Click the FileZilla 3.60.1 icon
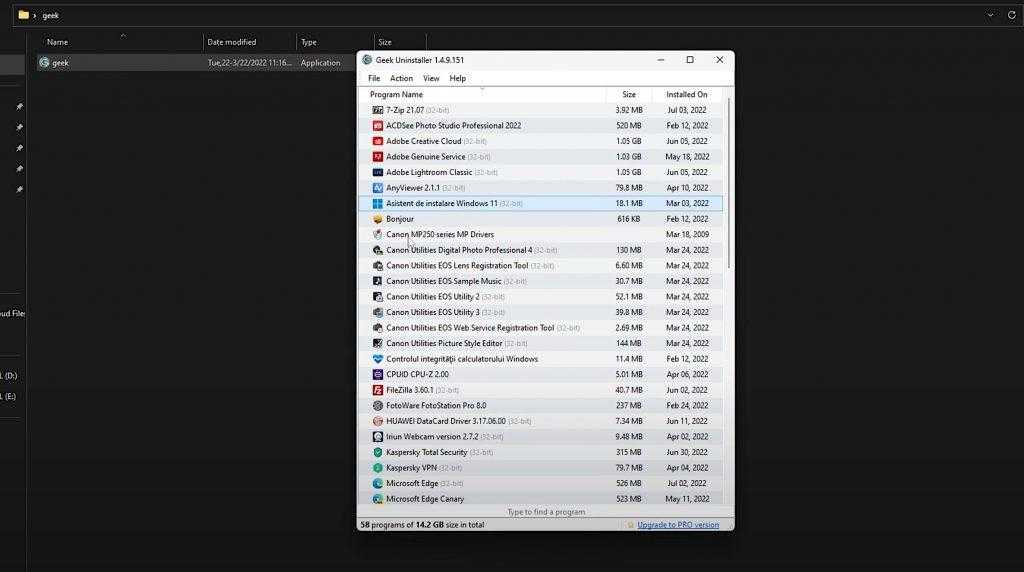The image size is (1024, 572). (x=377, y=390)
